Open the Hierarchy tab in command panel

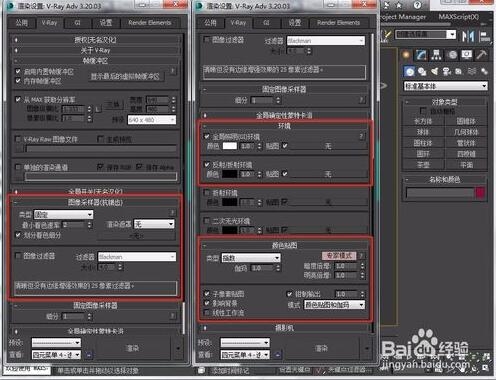pyautogui.click(x=436, y=55)
